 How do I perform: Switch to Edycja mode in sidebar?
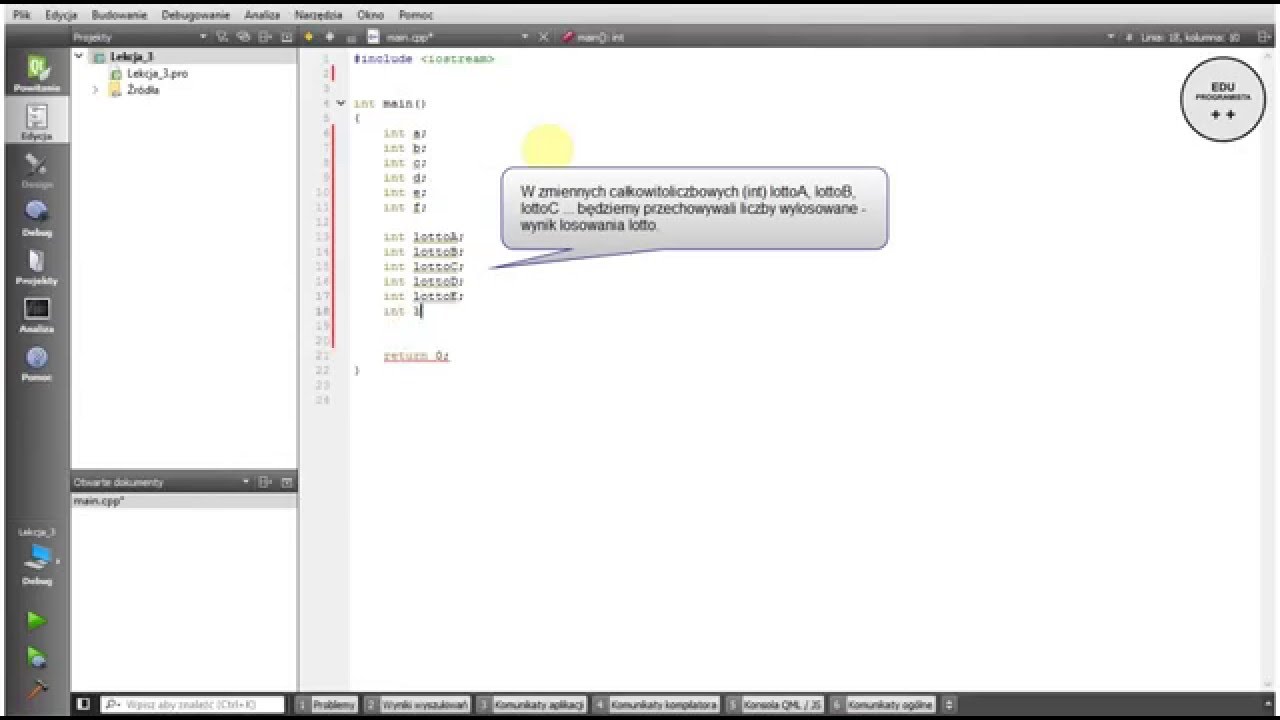(x=37, y=123)
